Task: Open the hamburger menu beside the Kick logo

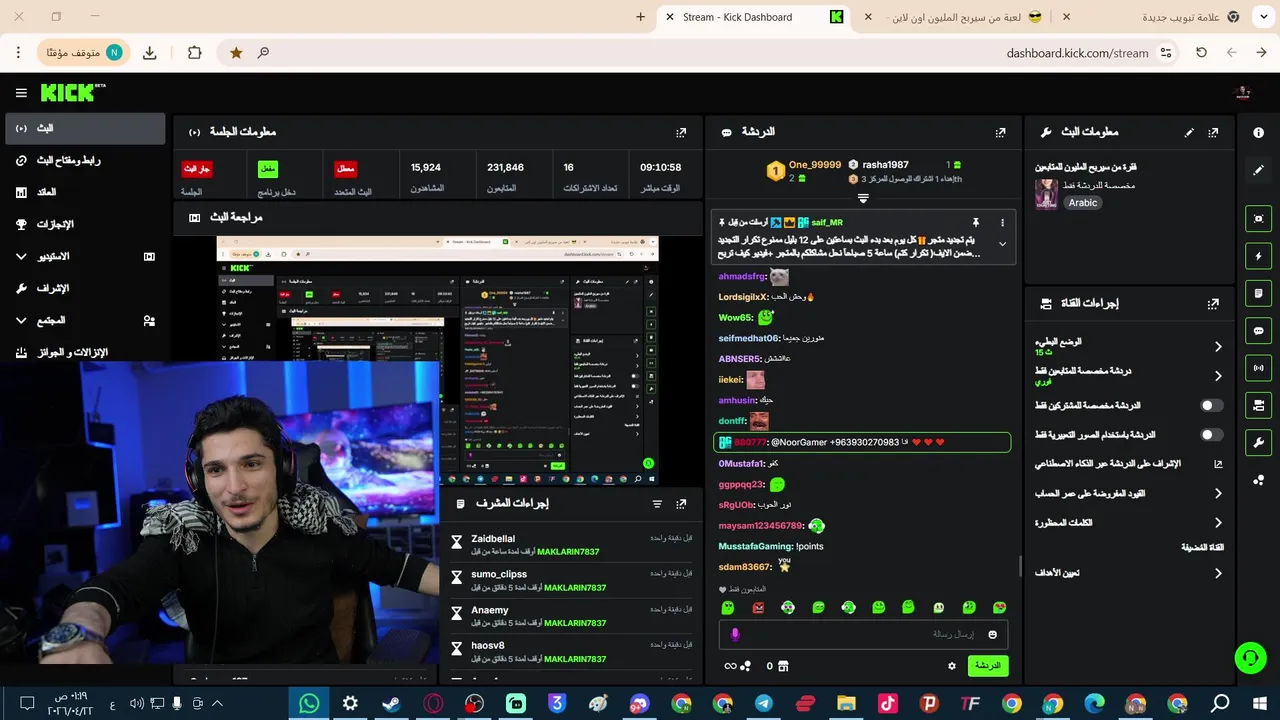Action: click(21, 93)
